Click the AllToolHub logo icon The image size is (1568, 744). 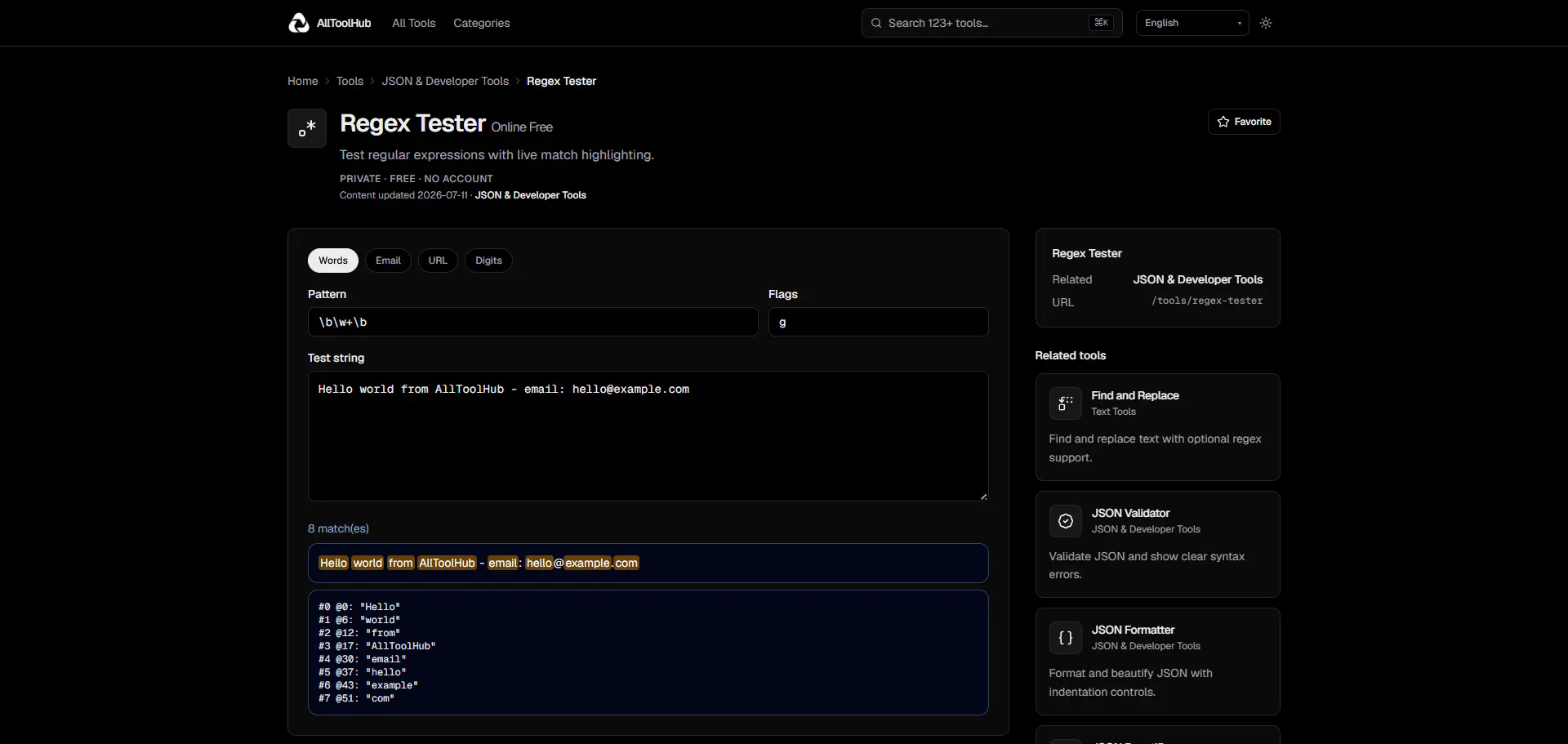[x=299, y=23]
